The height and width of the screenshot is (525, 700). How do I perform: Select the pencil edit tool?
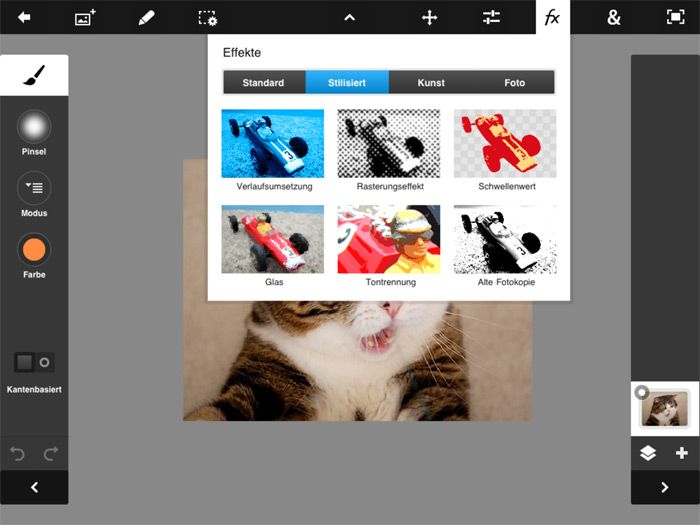point(146,17)
